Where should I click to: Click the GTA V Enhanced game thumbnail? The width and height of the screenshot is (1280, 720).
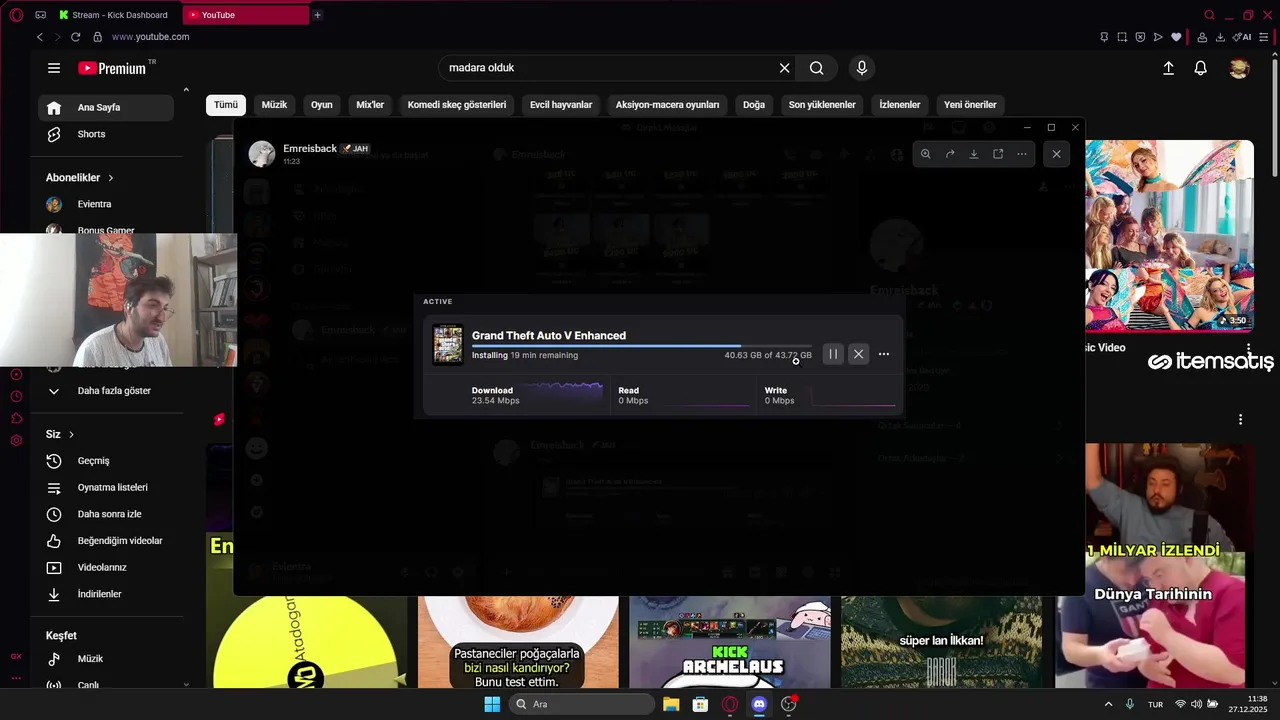pyautogui.click(x=448, y=345)
